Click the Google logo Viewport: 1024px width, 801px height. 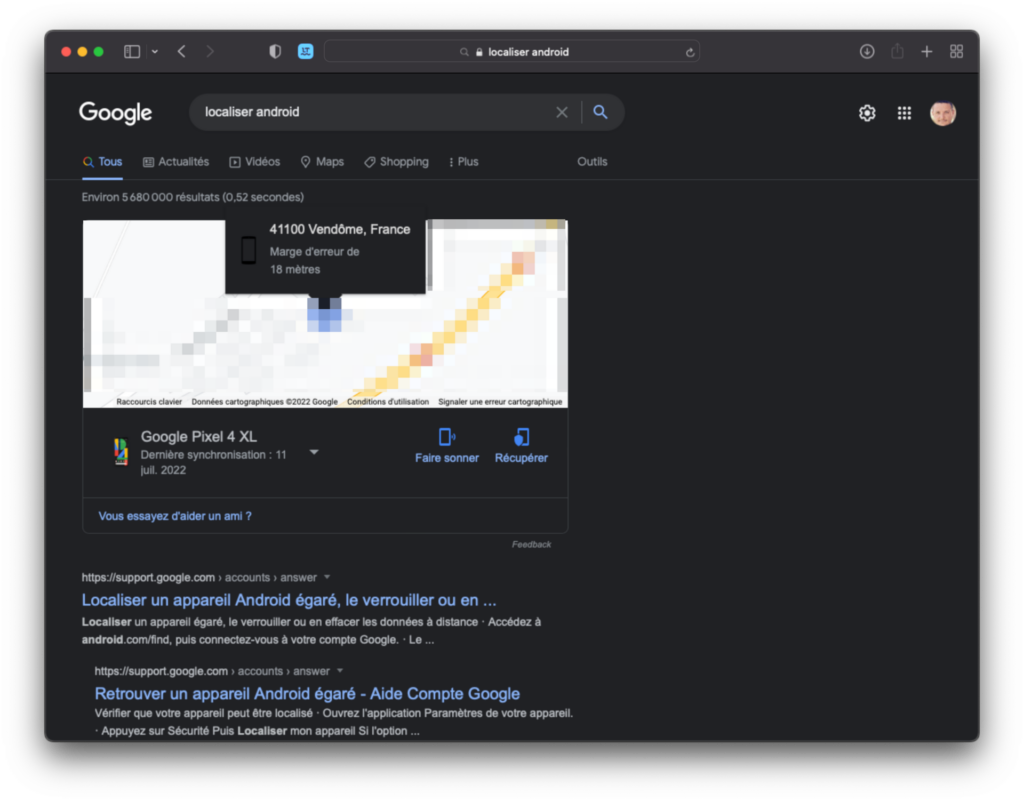coord(116,113)
